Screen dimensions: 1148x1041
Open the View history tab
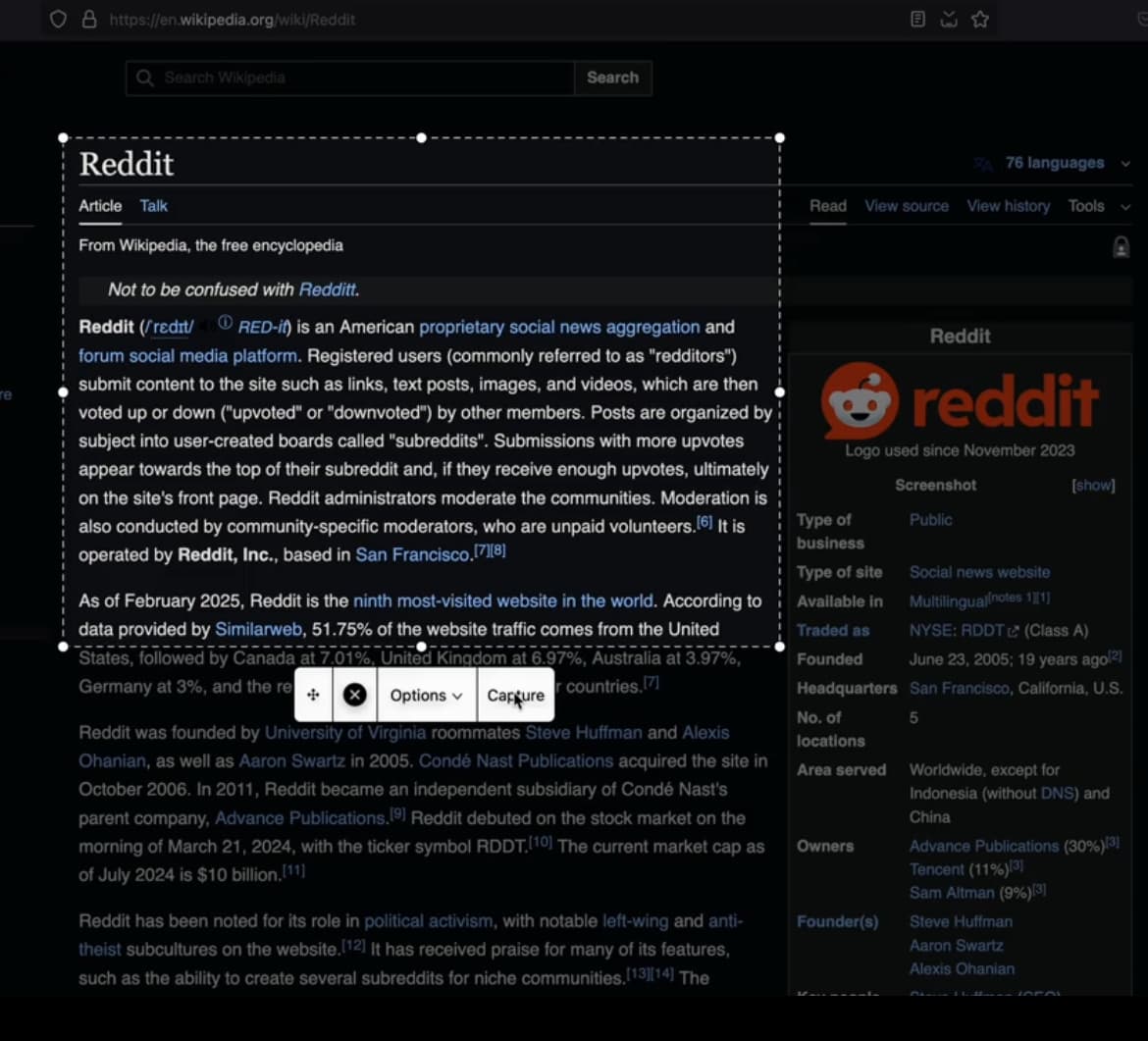[1008, 206]
